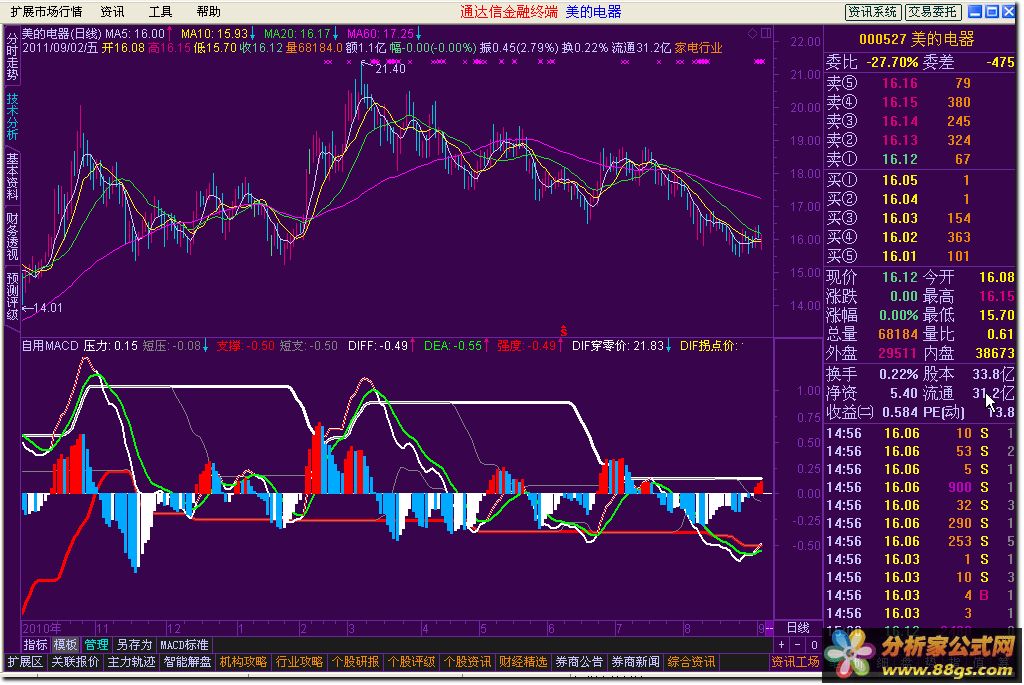Screen dimensions: 1024x685
Task: Open the 工具 menu
Action: click(x=160, y=11)
